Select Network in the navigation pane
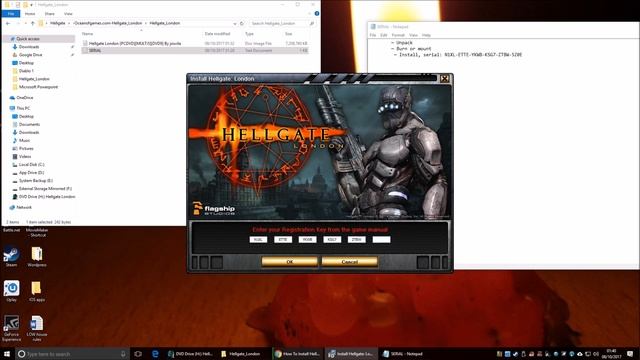640x360 pixels. (24, 207)
